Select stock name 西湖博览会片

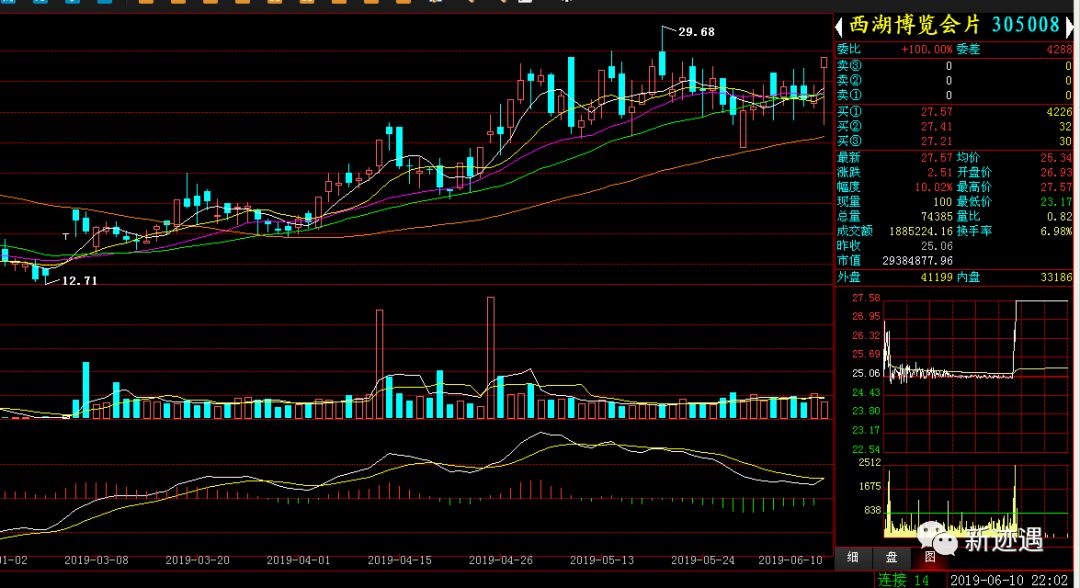(915, 25)
